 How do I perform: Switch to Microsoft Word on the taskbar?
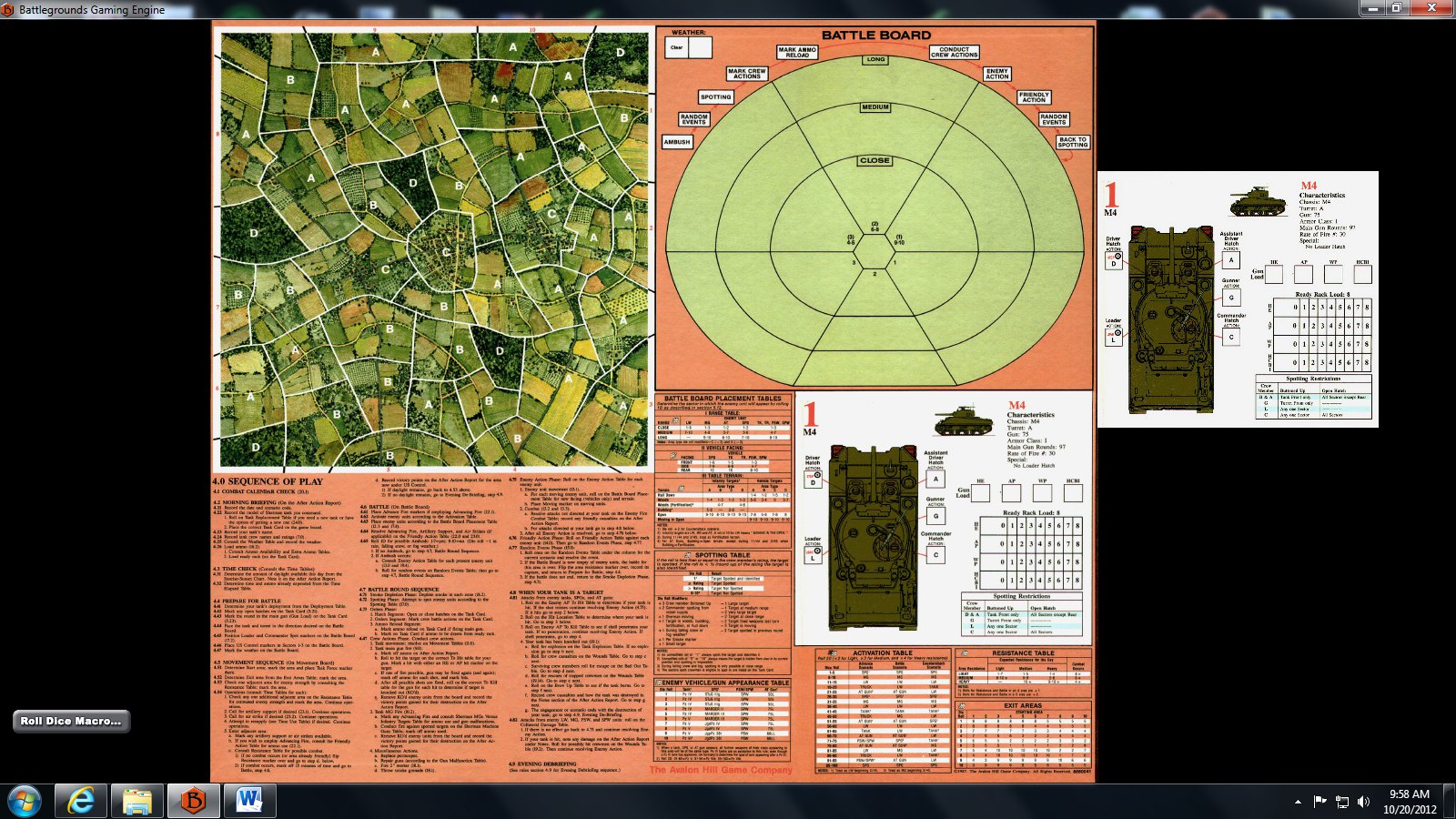(x=250, y=801)
